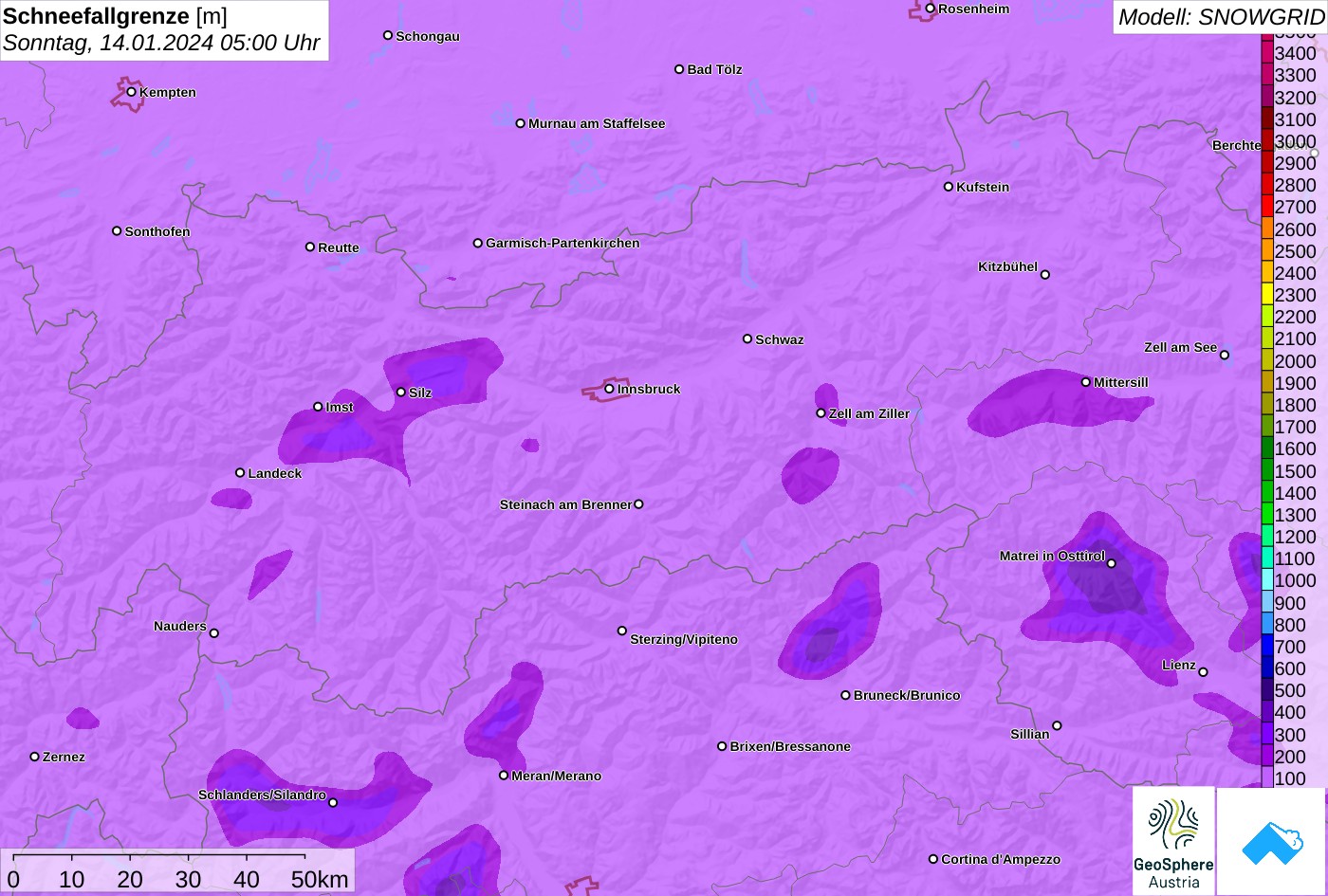Screen dimensions: 1328x896
Task: Click the Kitzbühel location dot
Action: pos(1045,275)
